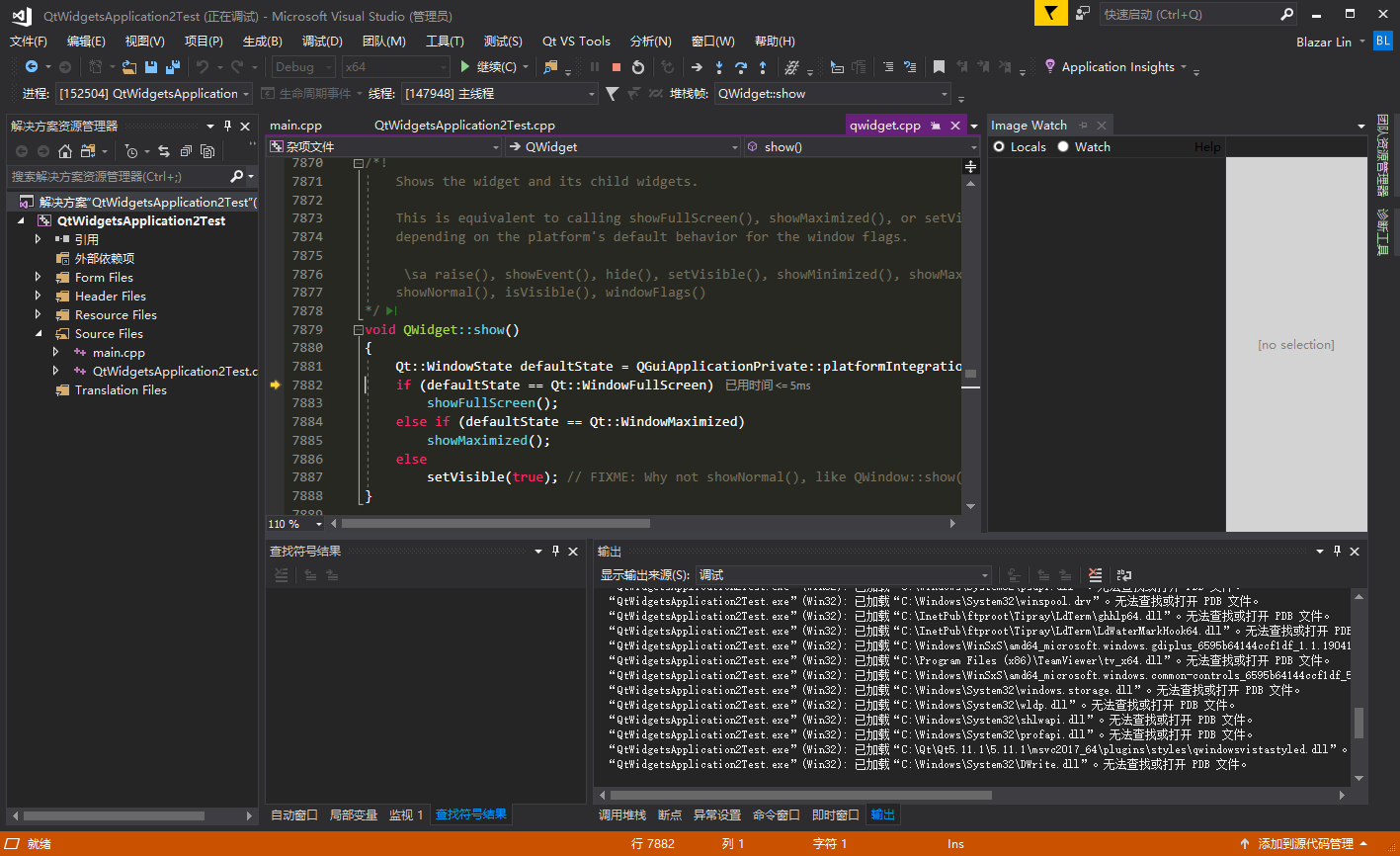
Task: Click 添加到源代码管理 in status bar
Action: click(x=1305, y=844)
